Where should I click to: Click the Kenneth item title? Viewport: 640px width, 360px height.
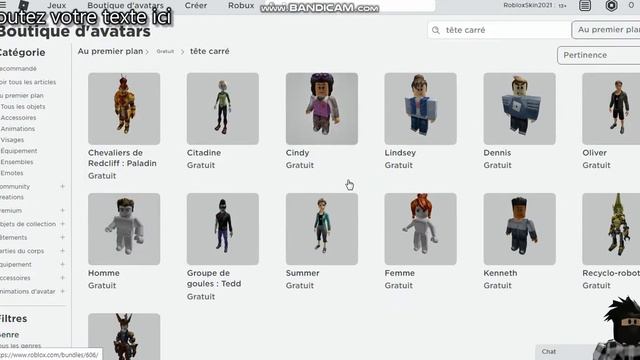point(500,273)
